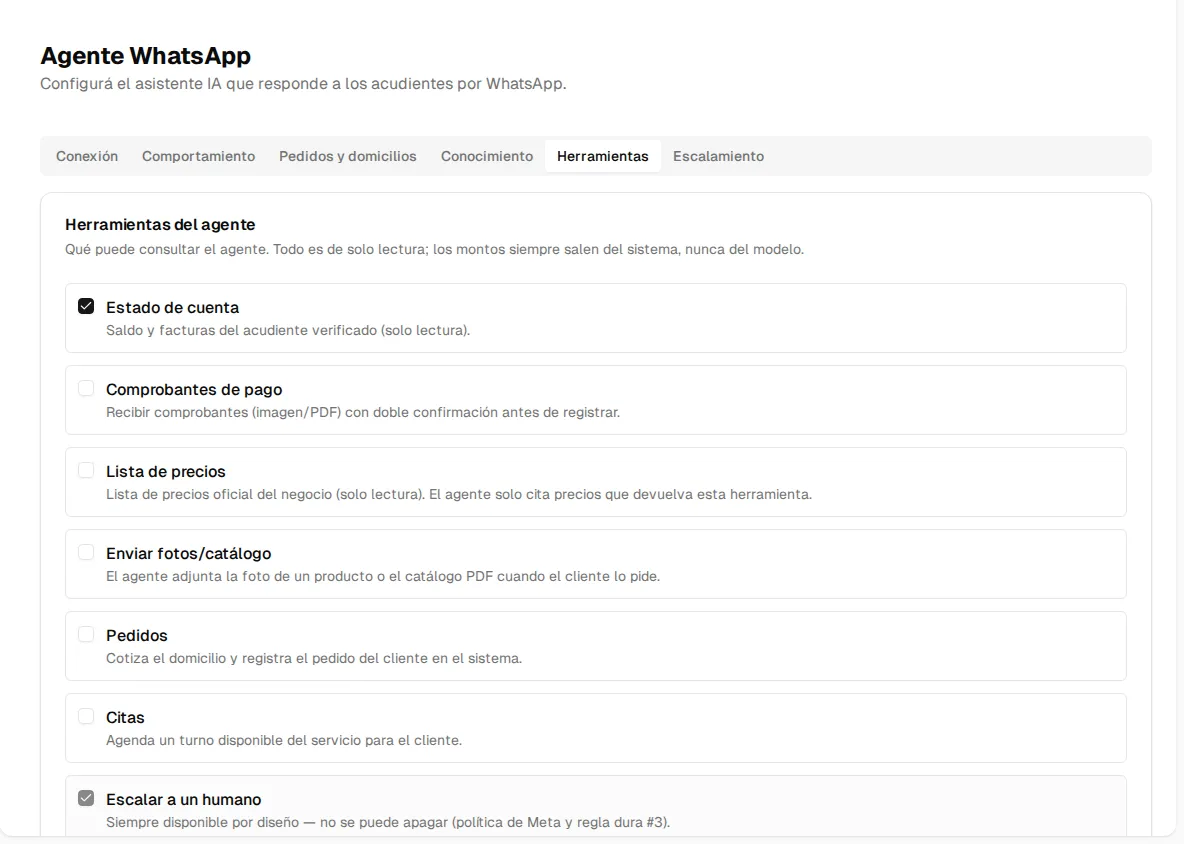Switch to the Conexión tab
This screenshot has width=1184, height=844.
coord(87,156)
